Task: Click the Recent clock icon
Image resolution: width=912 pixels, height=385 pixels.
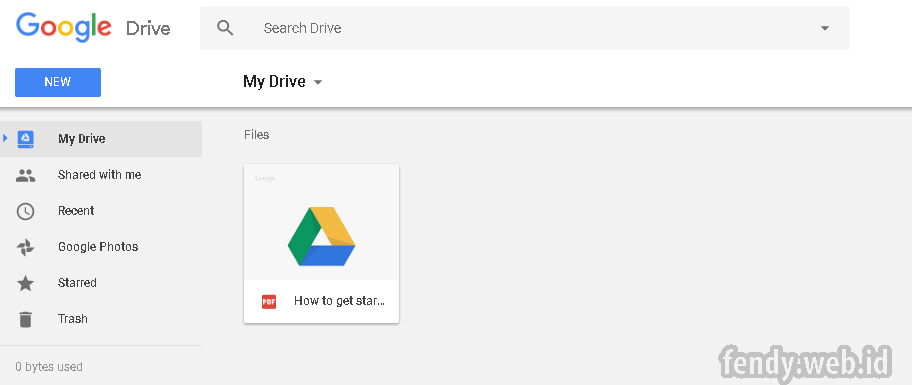Action: point(26,211)
